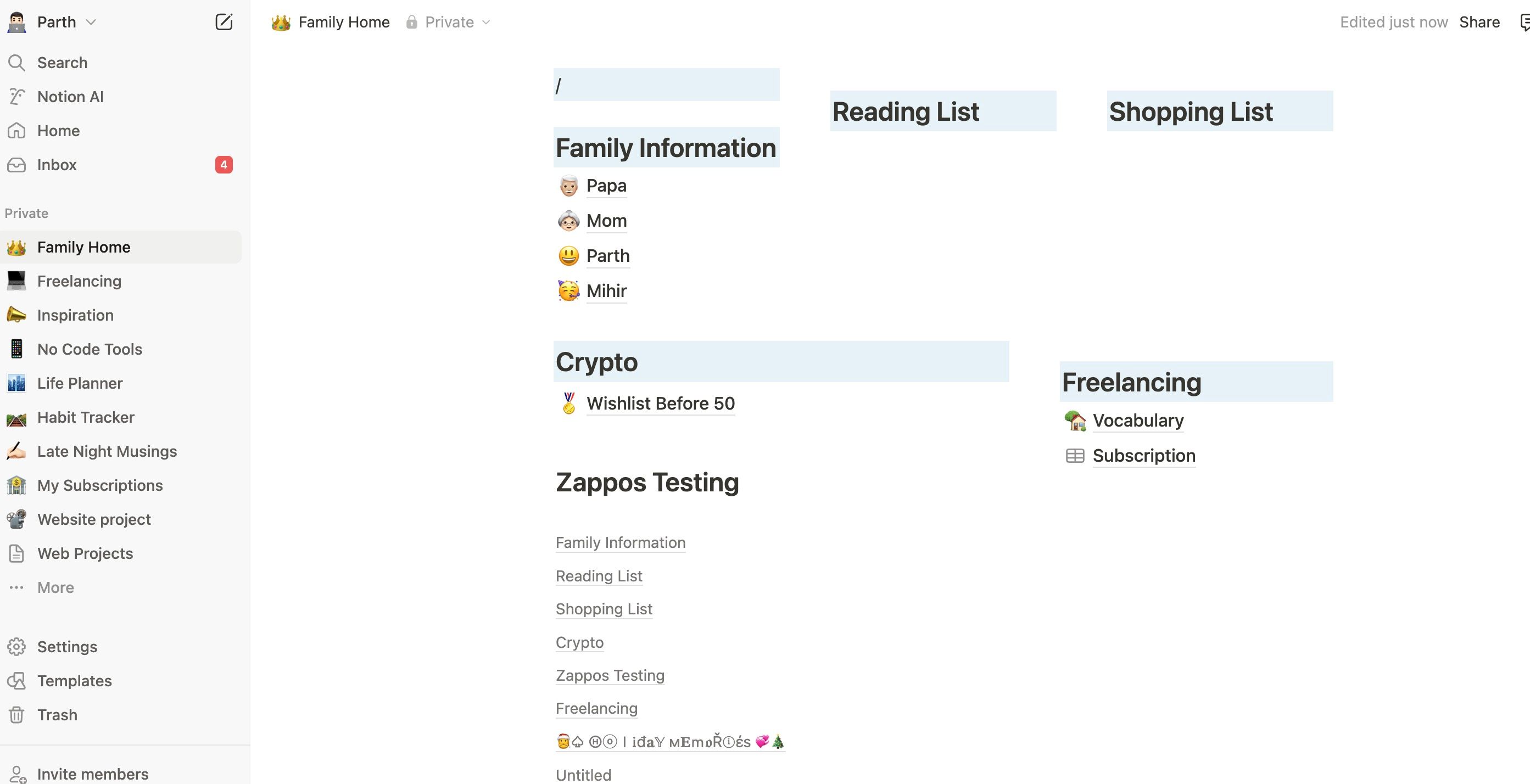Open the Wishlist Before 50 page link
The height and width of the screenshot is (784, 1530).
click(660, 404)
